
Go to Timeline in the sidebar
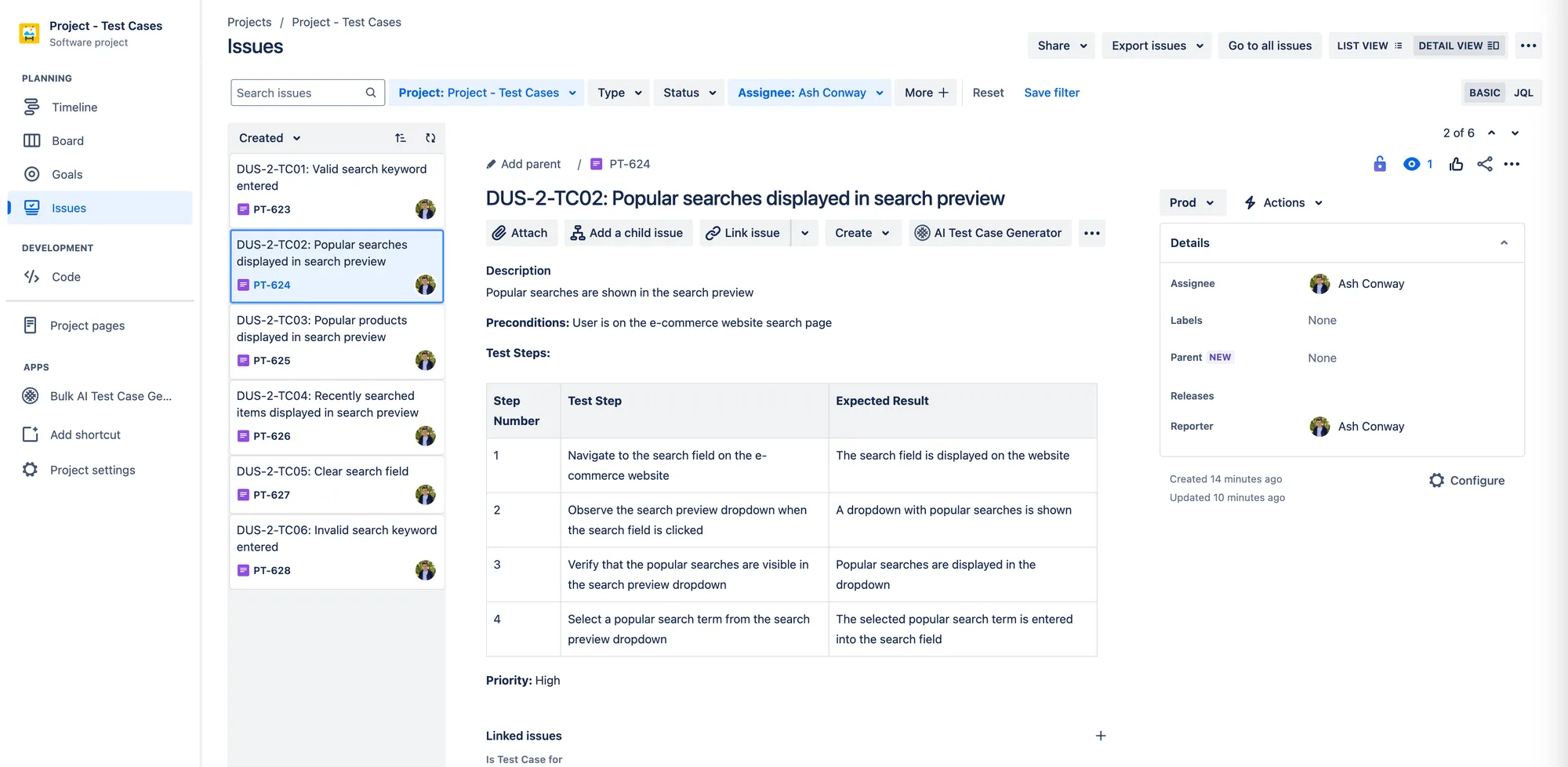click(x=74, y=107)
